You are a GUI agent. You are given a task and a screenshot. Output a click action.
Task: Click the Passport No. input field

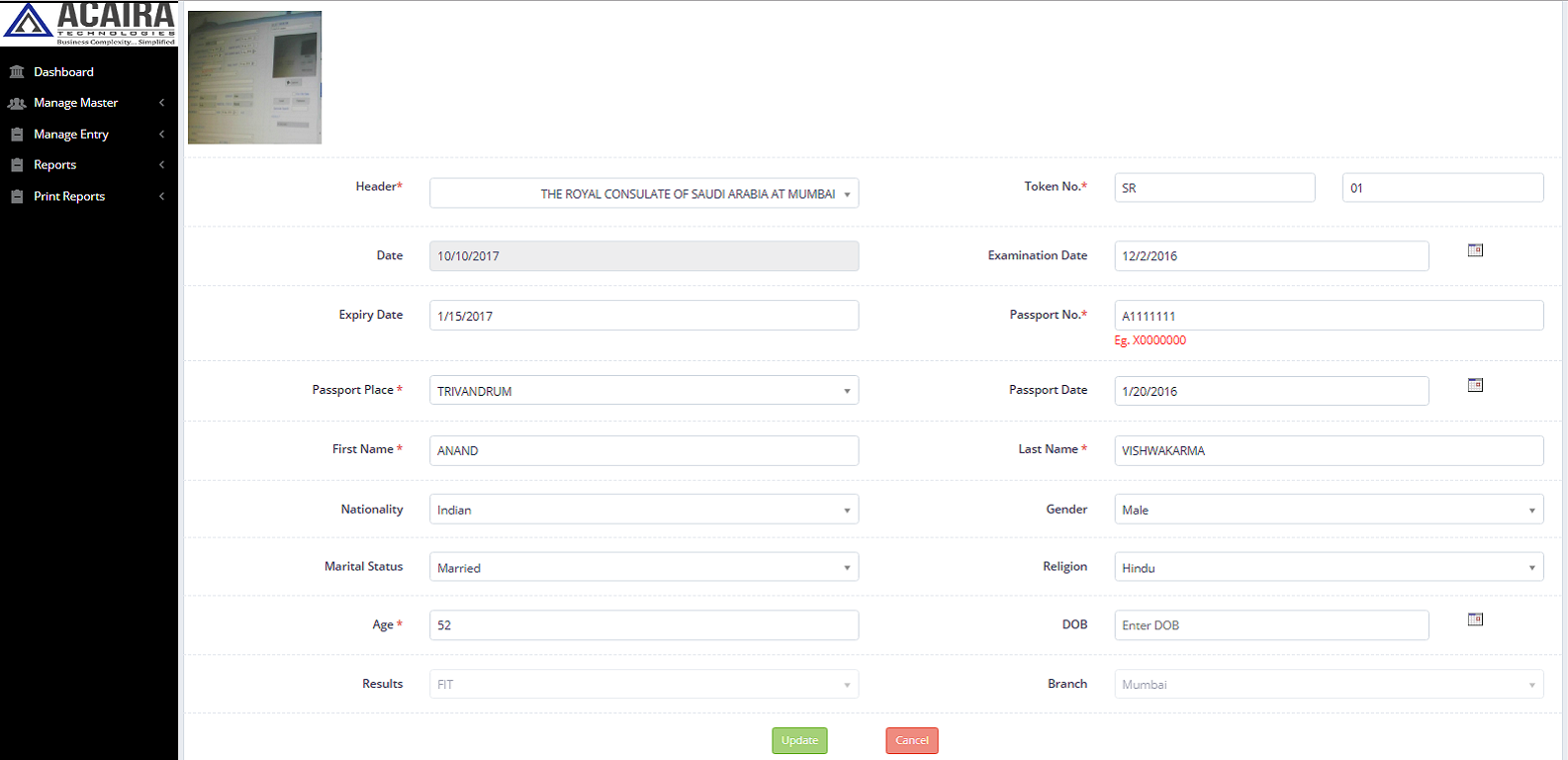1328,316
